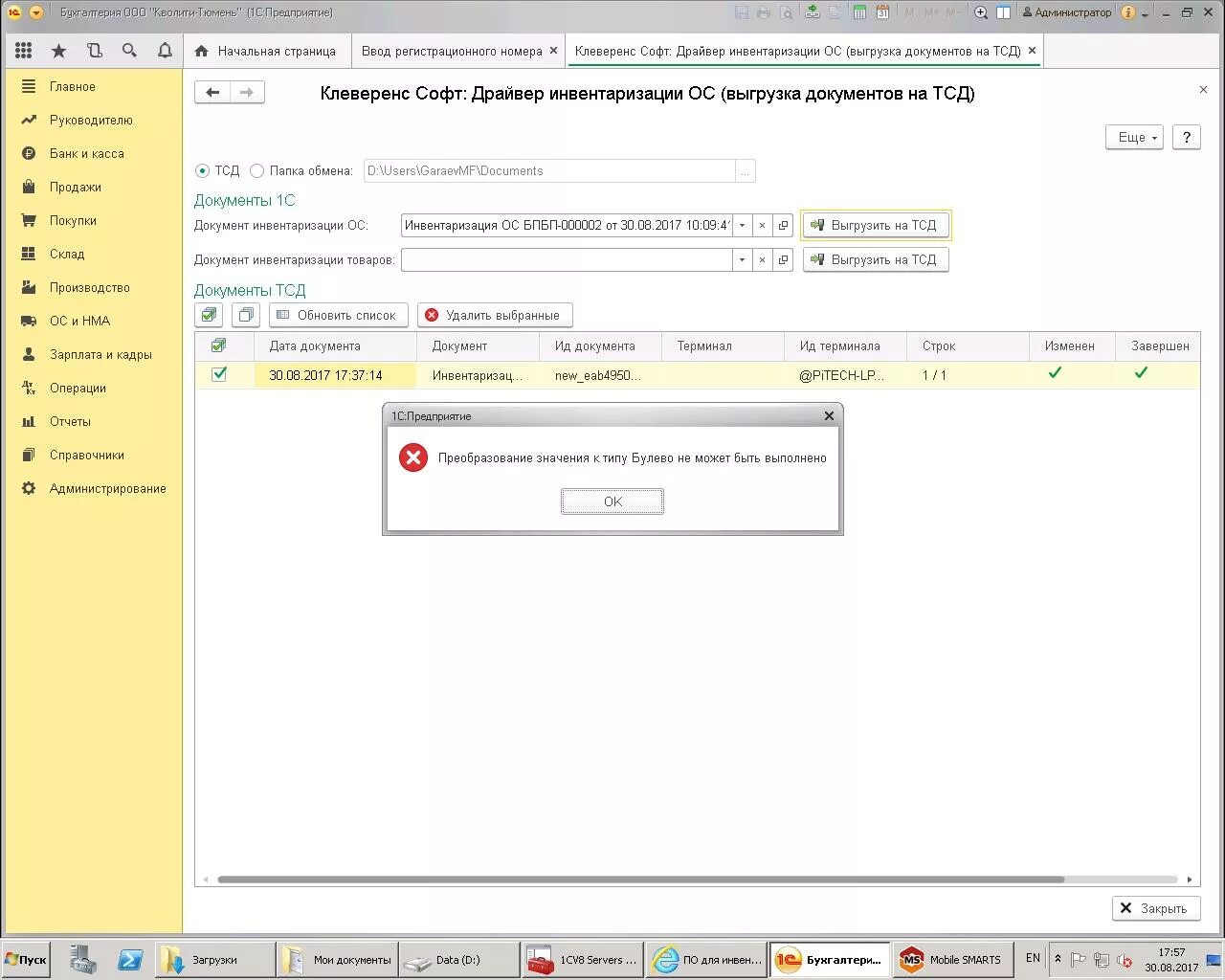Open the calendar icon in title bar
1225x980 pixels.
click(x=882, y=12)
